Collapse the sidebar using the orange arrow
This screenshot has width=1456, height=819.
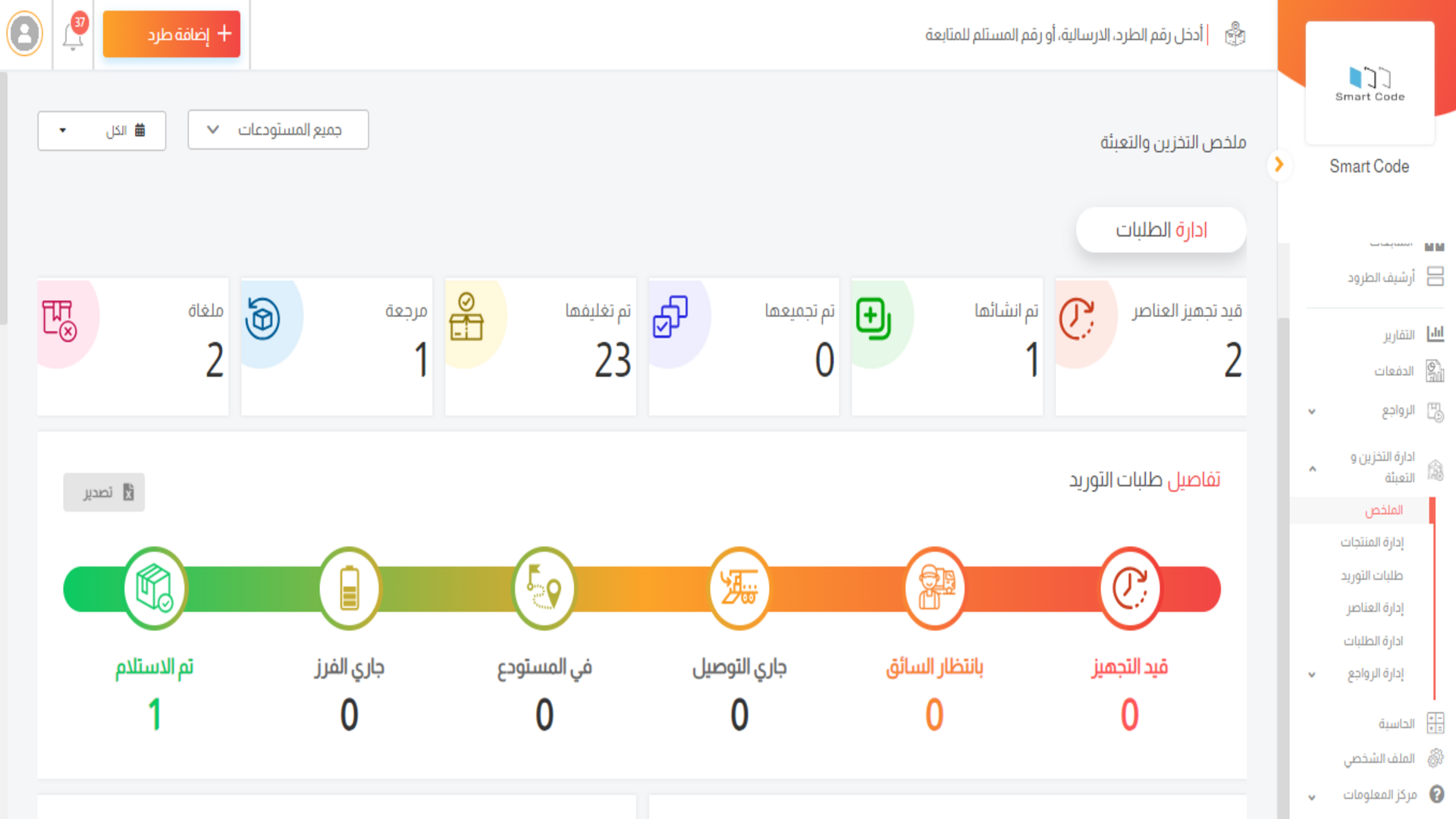1279,165
